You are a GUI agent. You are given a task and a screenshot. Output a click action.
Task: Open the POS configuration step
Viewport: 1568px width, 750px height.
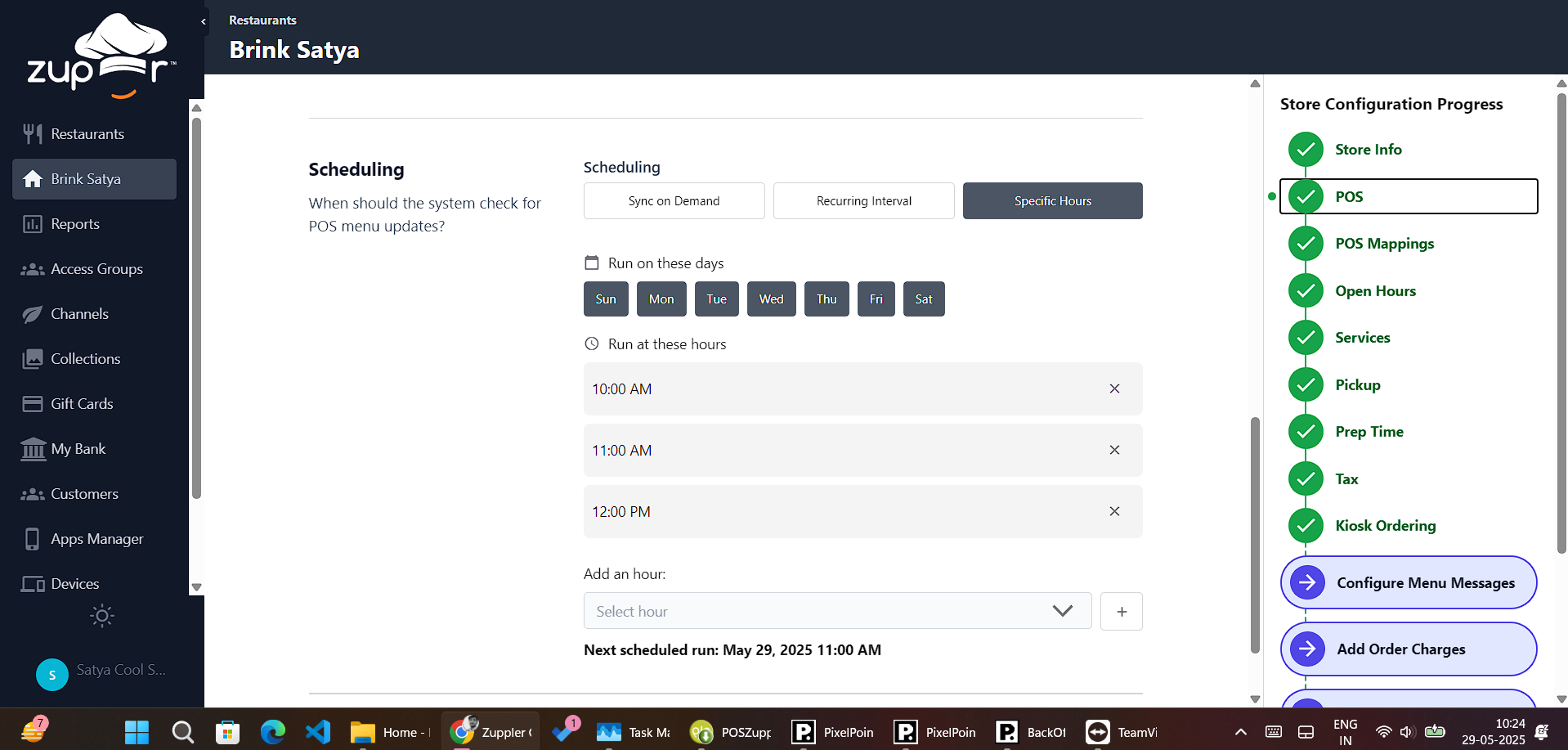[1409, 196]
